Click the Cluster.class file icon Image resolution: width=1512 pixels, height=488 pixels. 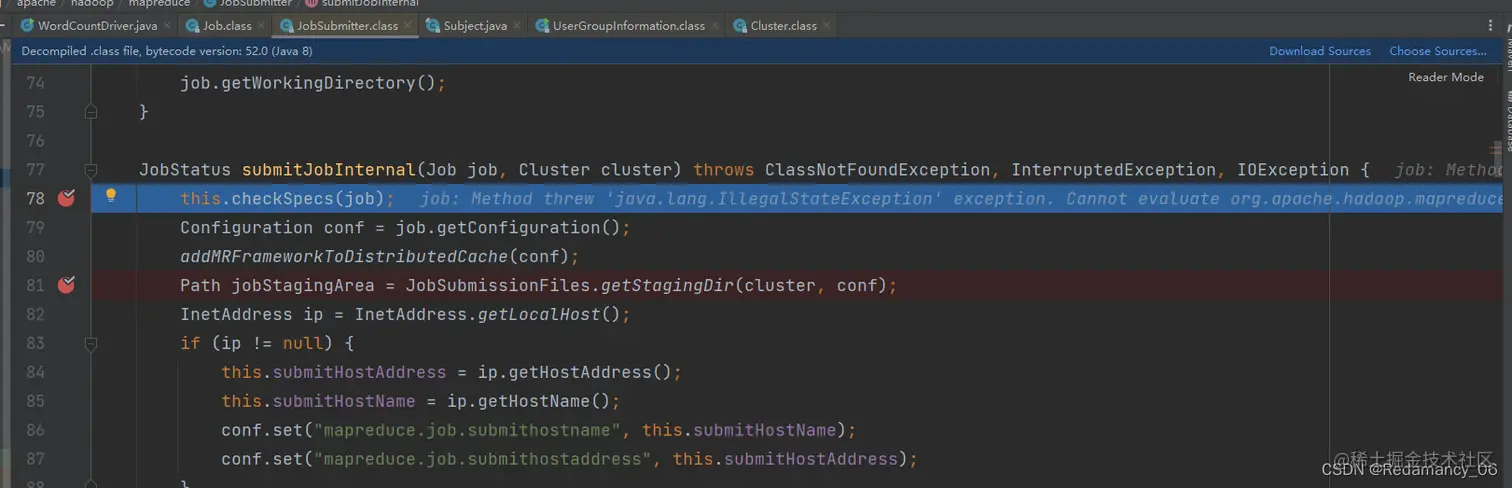pyautogui.click(x=740, y=26)
